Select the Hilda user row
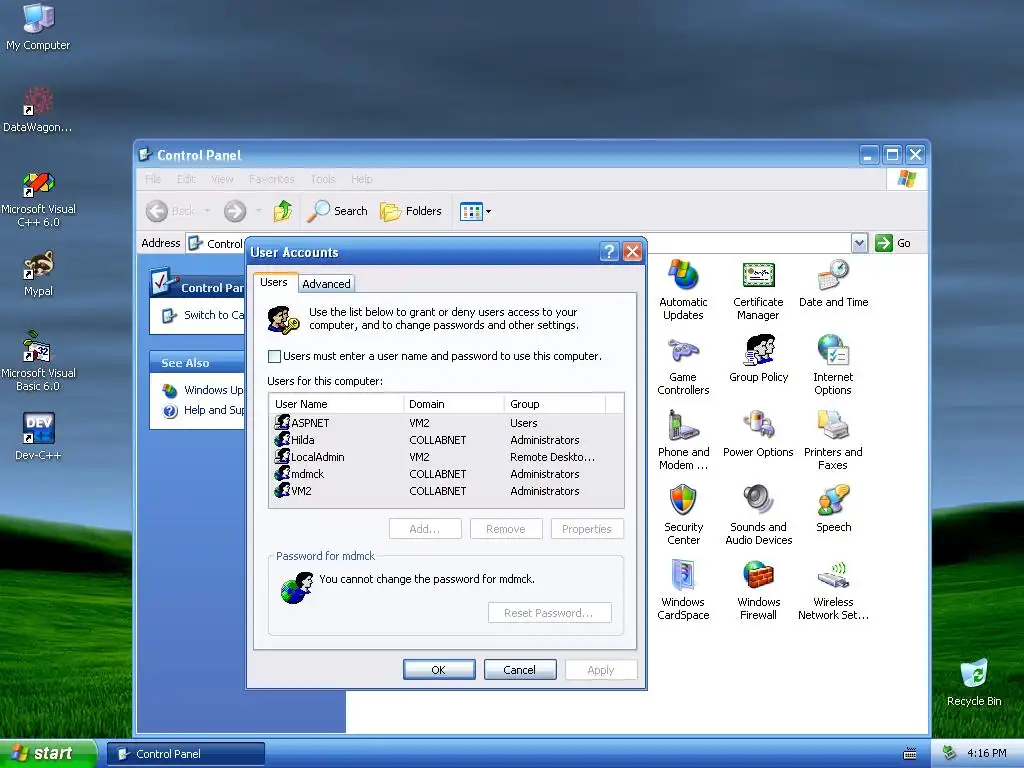Viewport: 1024px width, 768px height. (446, 440)
